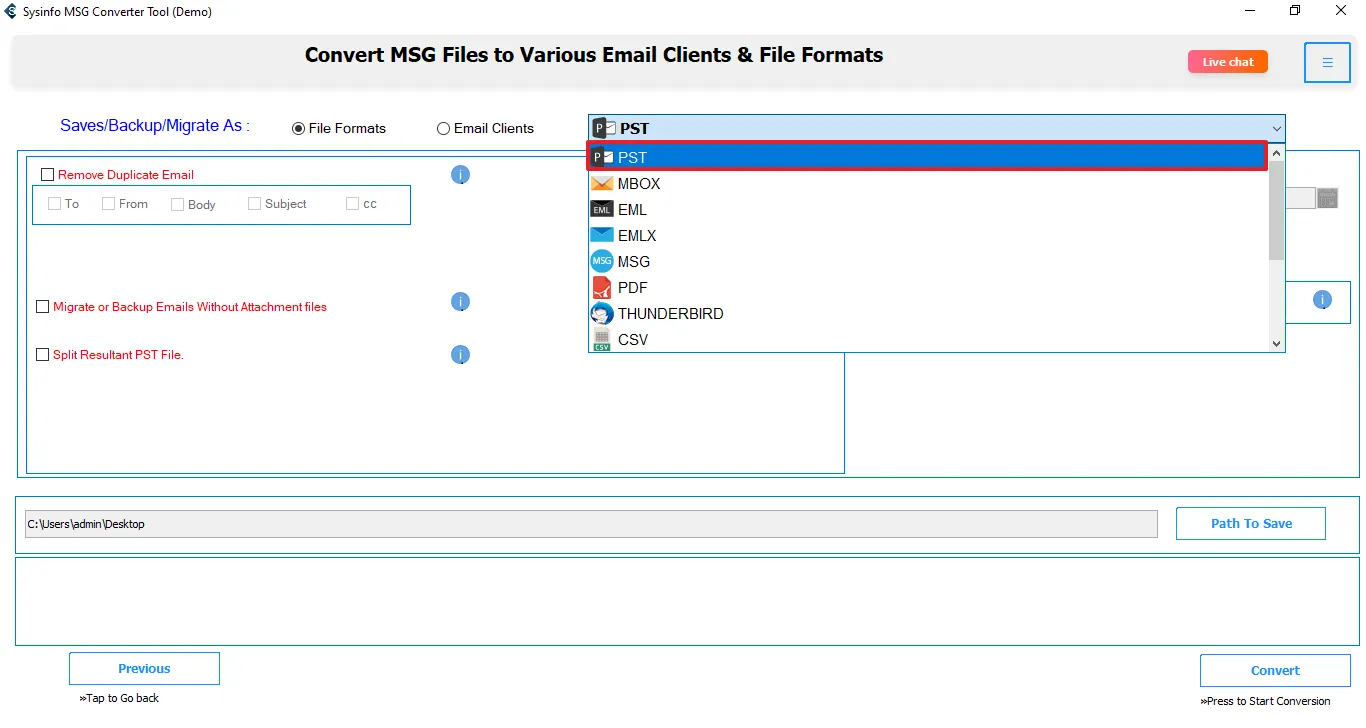Image resolution: width=1366 pixels, height=728 pixels.
Task: Click the destination path input field
Action: click(x=590, y=524)
